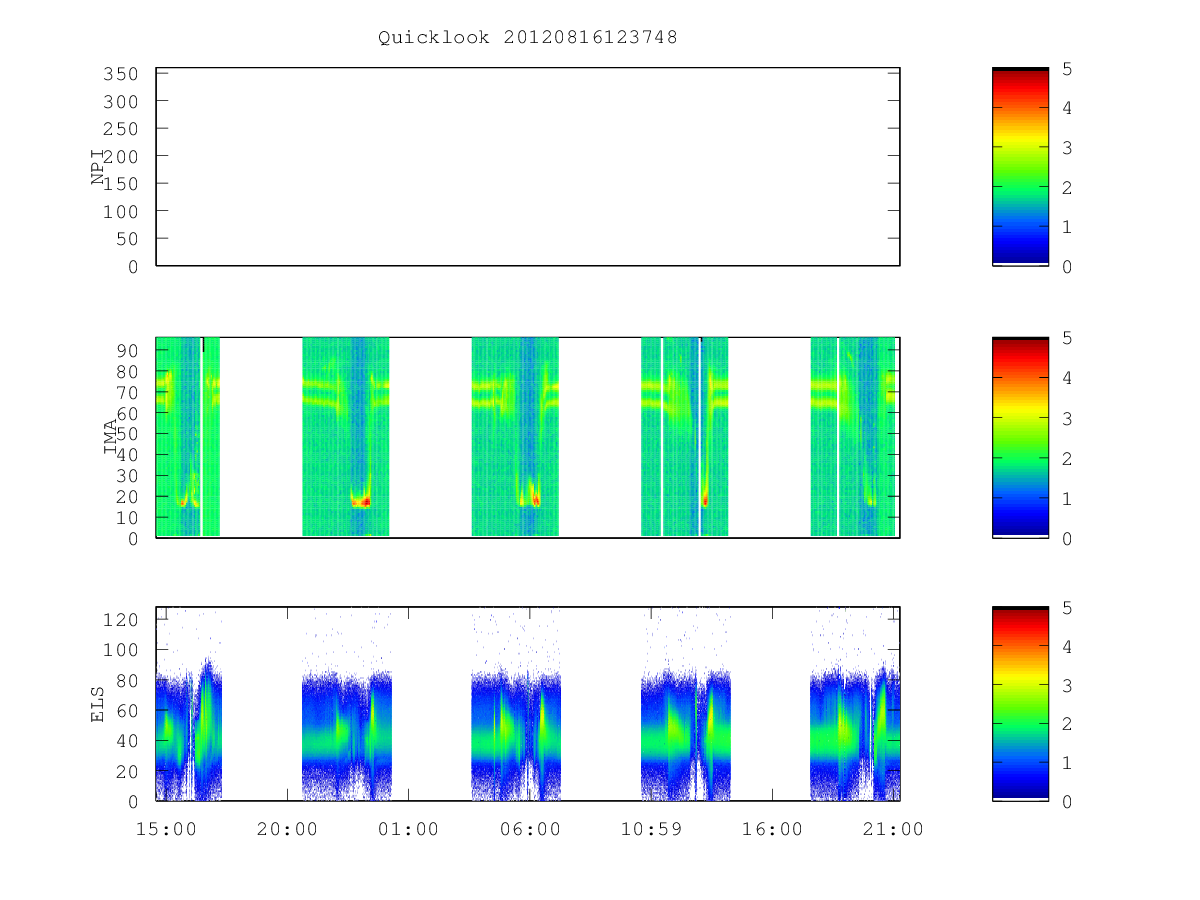Click the 1 label on the ELS colorbar
The height and width of the screenshot is (900, 1200).
(x=1067, y=763)
